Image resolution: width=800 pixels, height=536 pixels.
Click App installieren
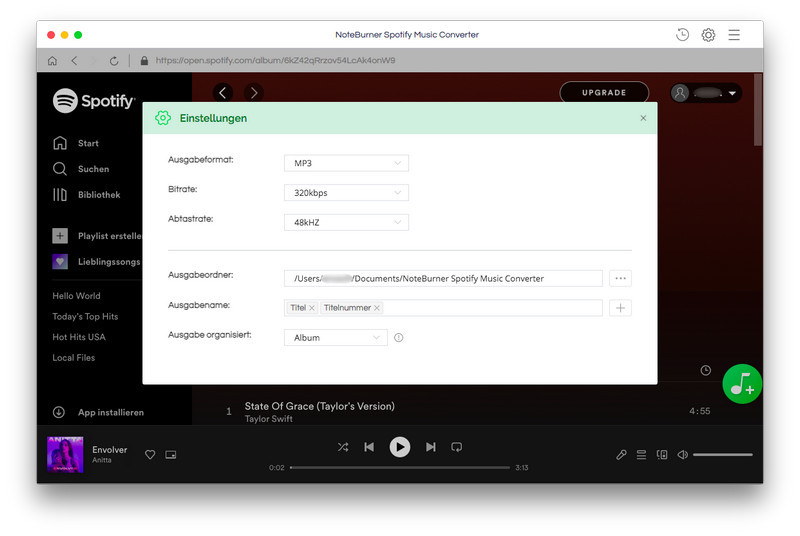click(98, 412)
